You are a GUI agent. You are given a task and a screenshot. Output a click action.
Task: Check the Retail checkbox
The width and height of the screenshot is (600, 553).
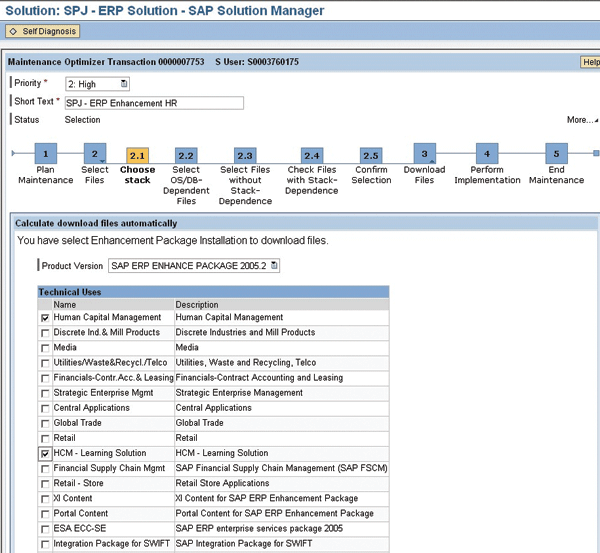45,439
